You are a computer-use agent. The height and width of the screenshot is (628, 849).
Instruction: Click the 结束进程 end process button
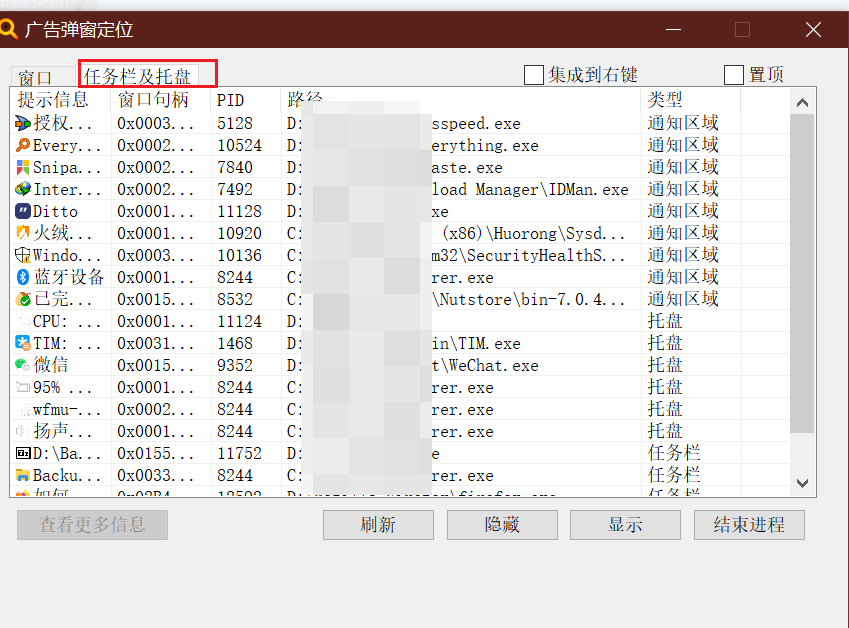coord(749,525)
